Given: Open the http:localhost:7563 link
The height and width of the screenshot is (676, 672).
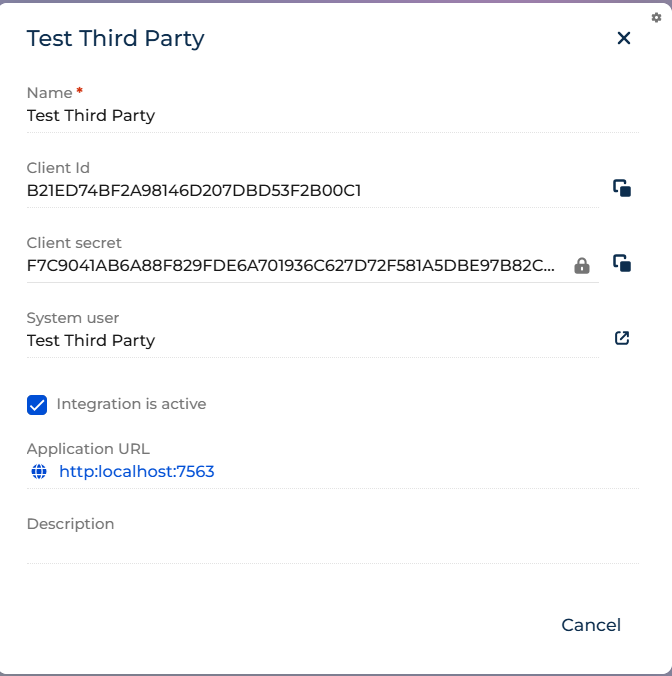Looking at the screenshot, I should [x=137, y=471].
